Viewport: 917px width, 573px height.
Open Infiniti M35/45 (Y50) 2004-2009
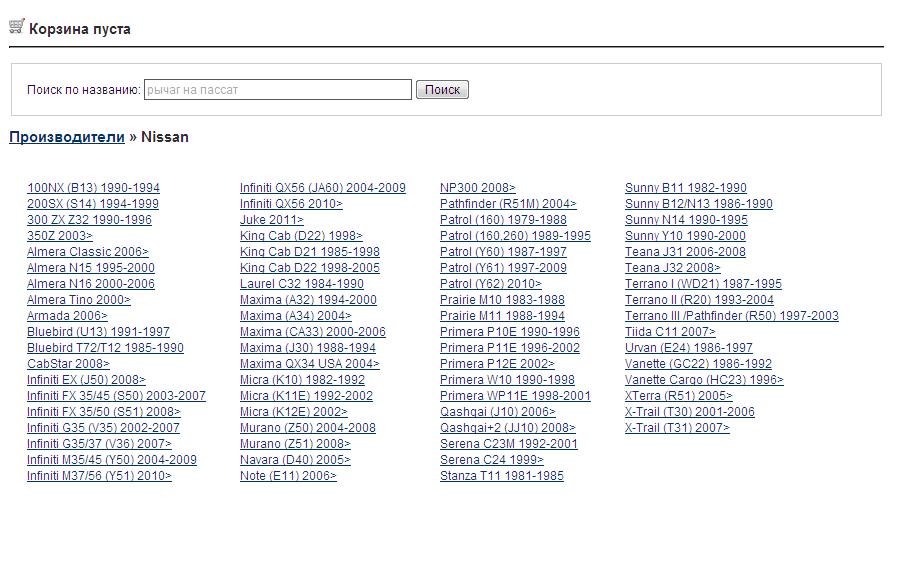click(112, 460)
